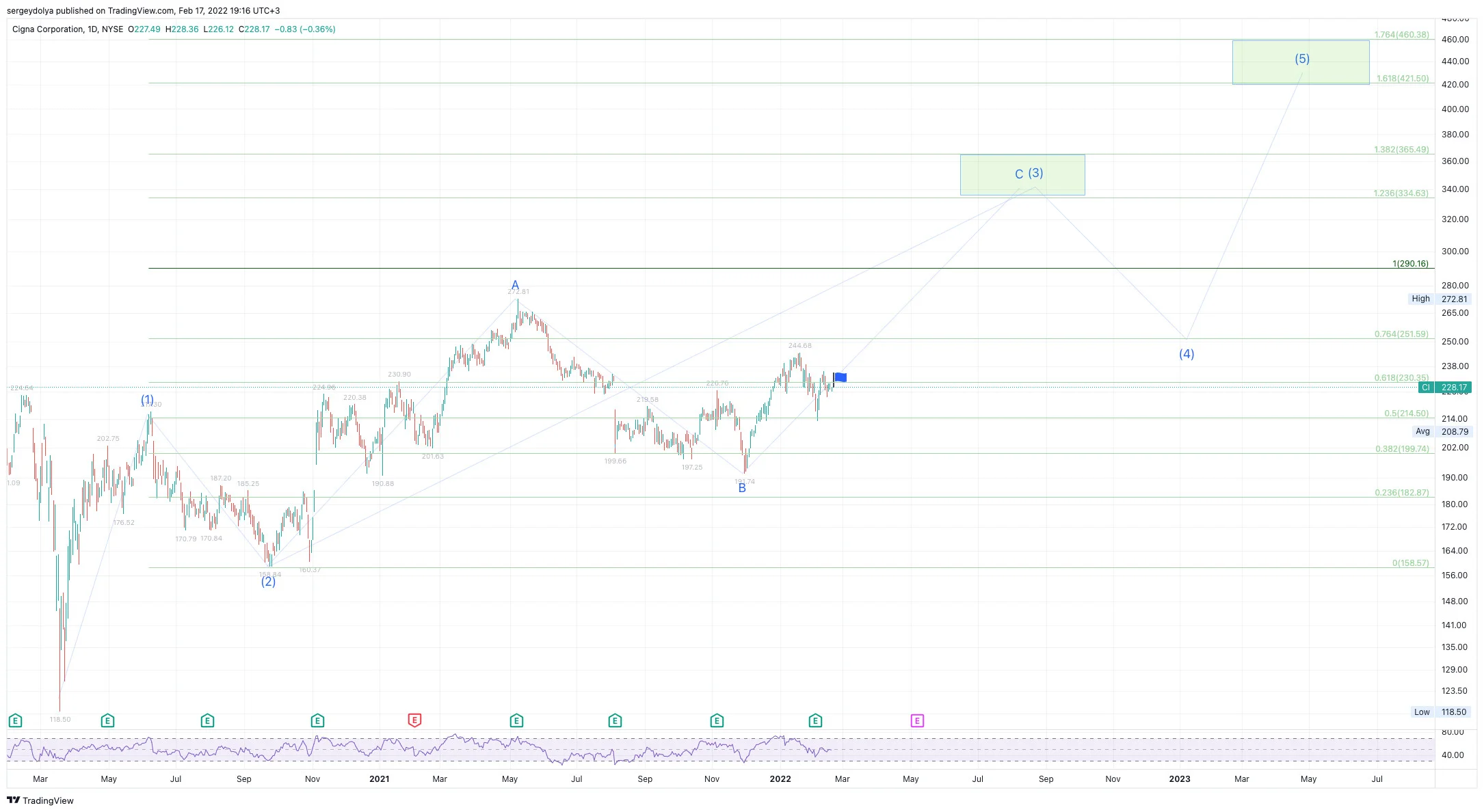Click the 197.25 swing low price label

[x=692, y=468]
